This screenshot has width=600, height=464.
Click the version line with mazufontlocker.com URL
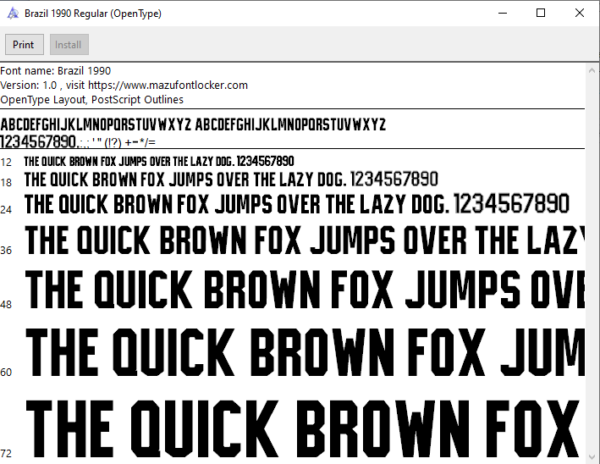[x=124, y=85]
